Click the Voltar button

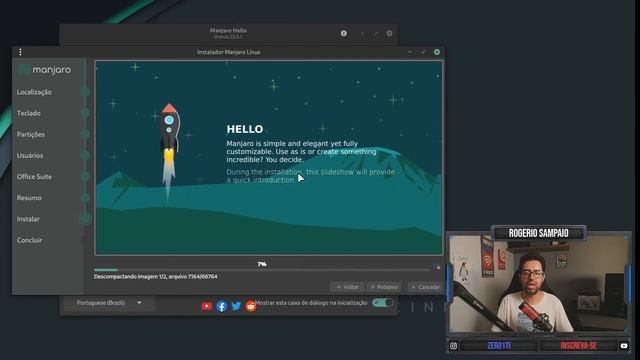click(x=347, y=287)
